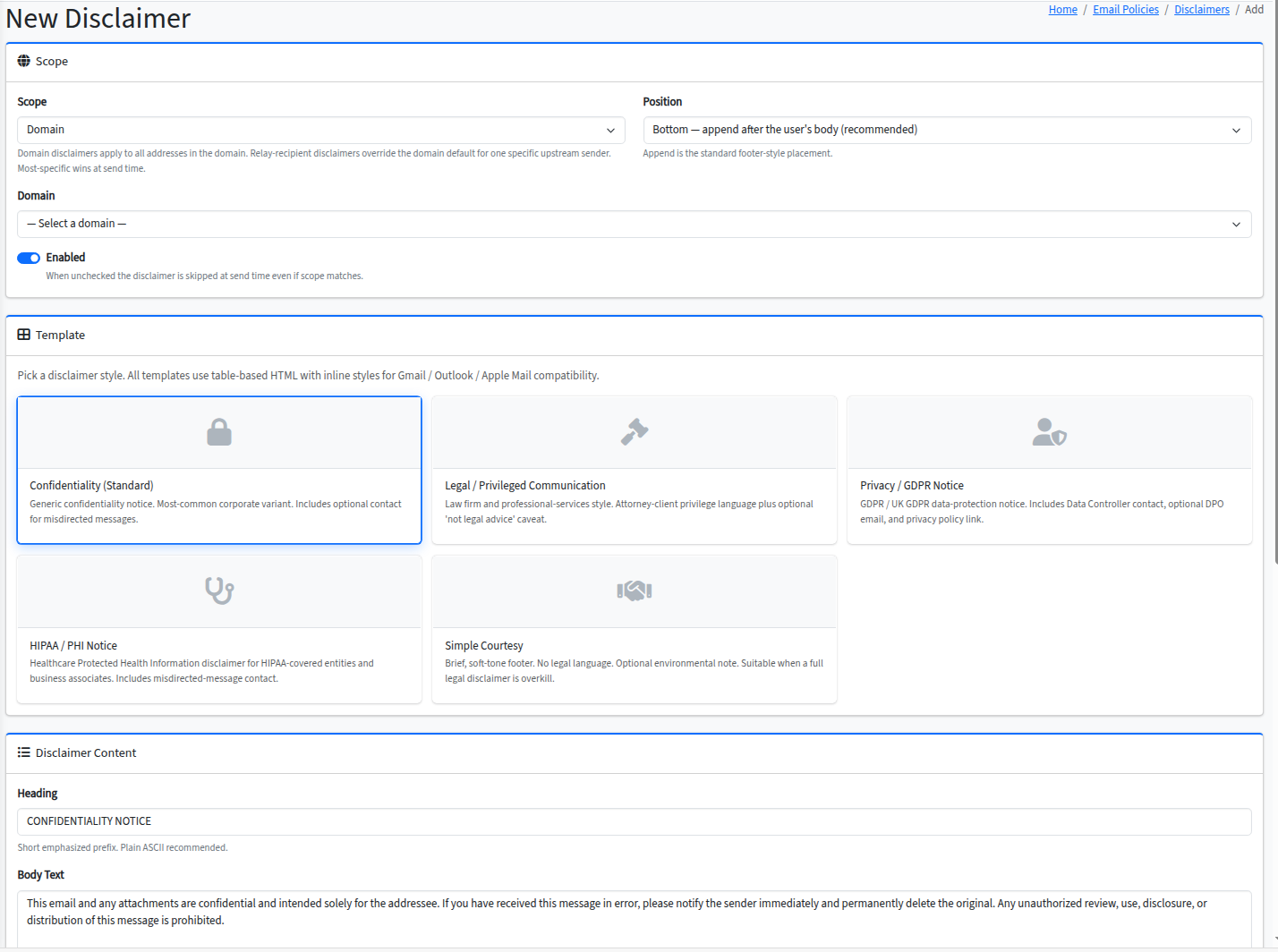Image resolution: width=1278 pixels, height=952 pixels.
Task: Click 'Pick a disclaimer style' description text
Action: [309, 376]
